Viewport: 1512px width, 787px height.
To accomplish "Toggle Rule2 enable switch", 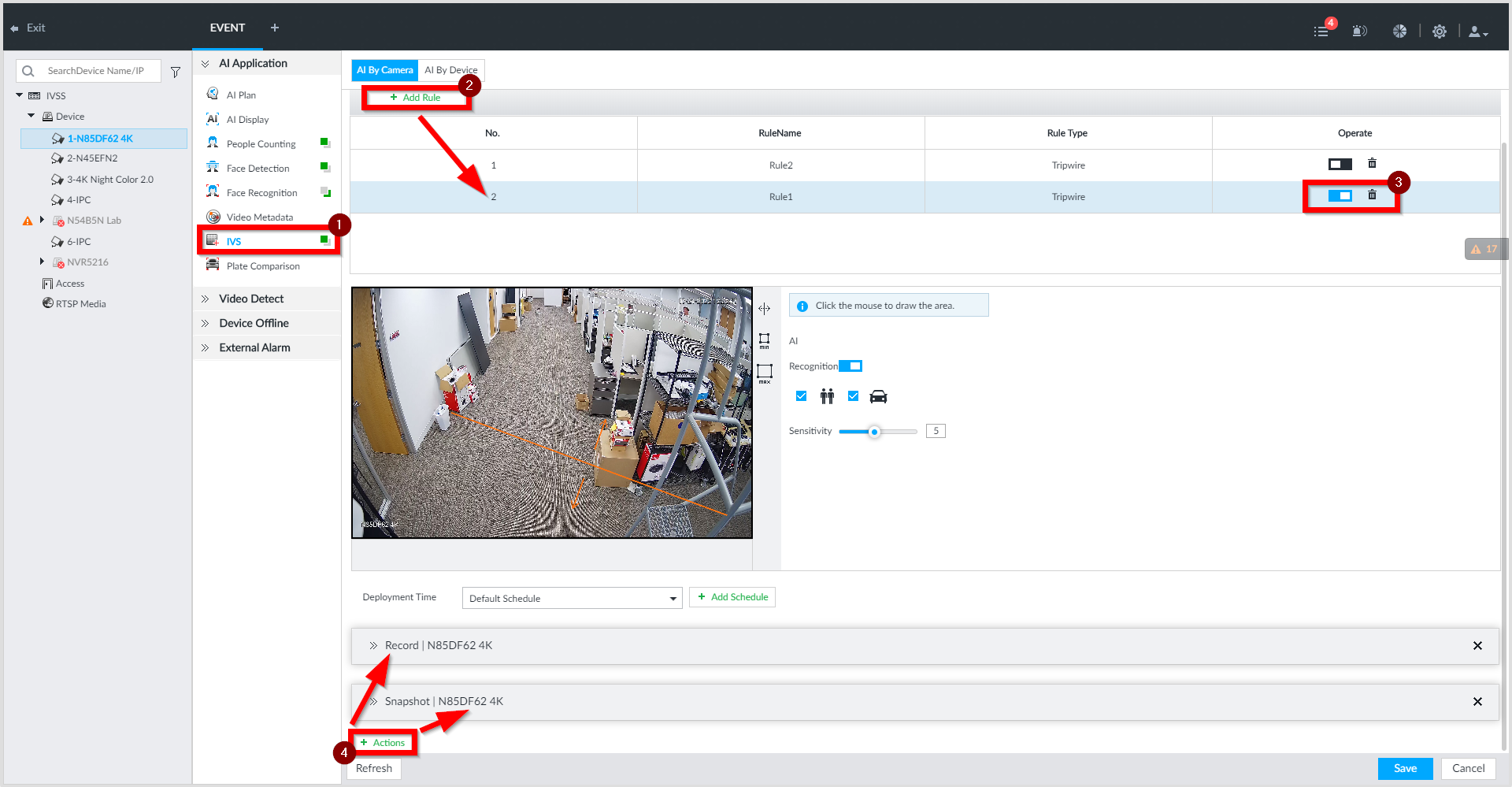I will tap(1340, 164).
